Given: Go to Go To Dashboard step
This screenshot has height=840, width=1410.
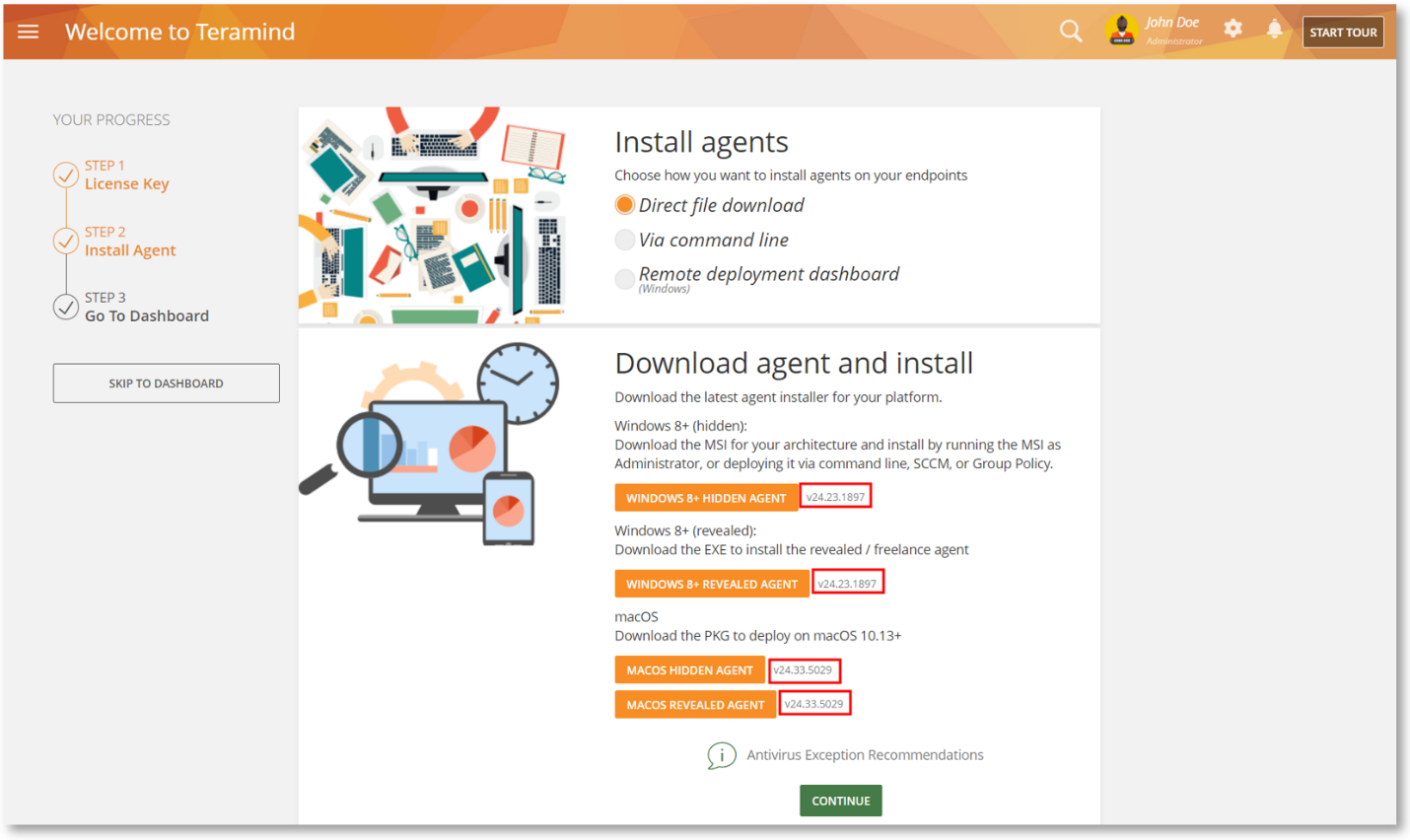Looking at the screenshot, I should tap(147, 316).
